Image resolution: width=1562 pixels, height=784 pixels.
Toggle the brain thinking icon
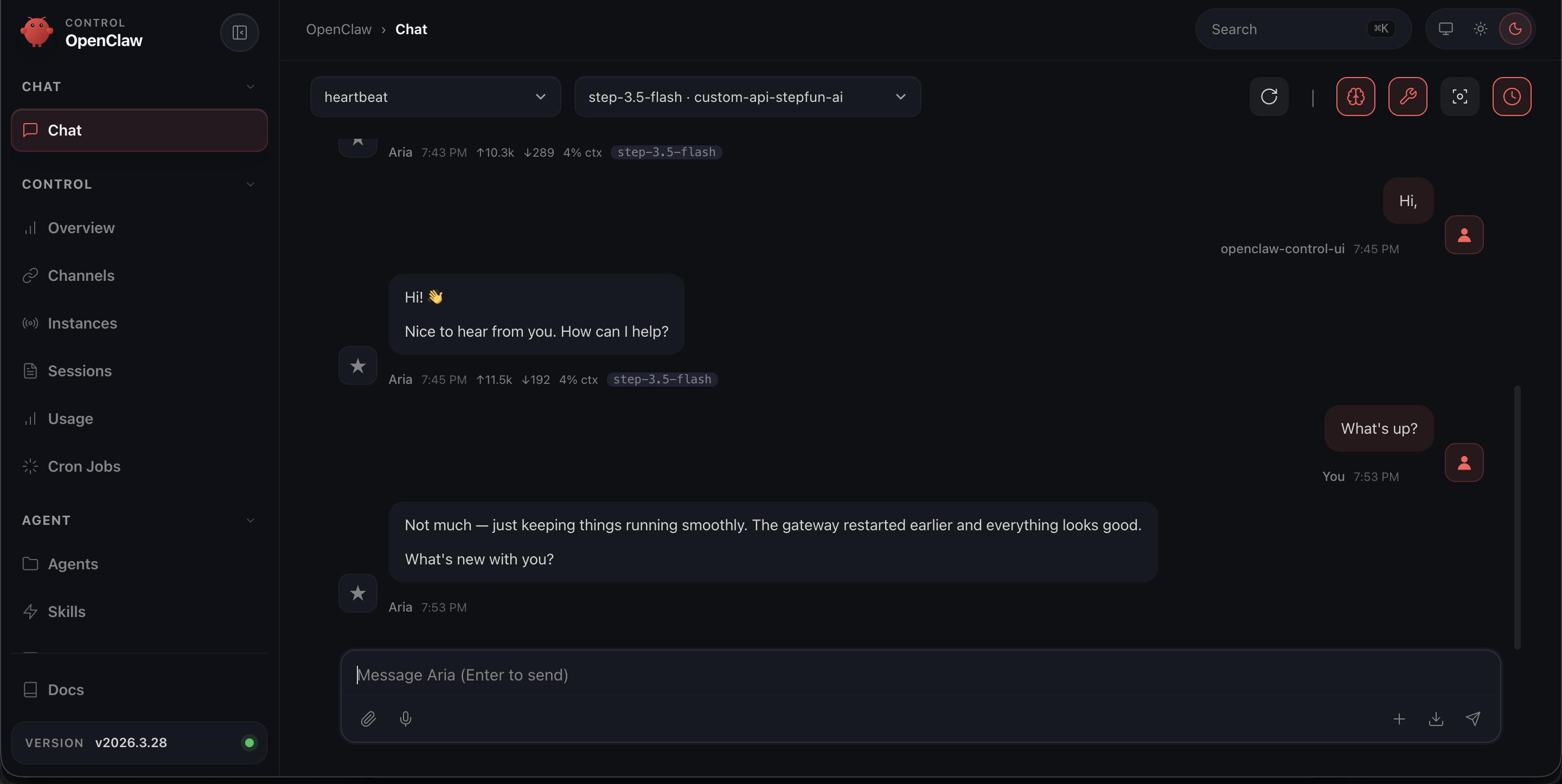pyautogui.click(x=1355, y=97)
